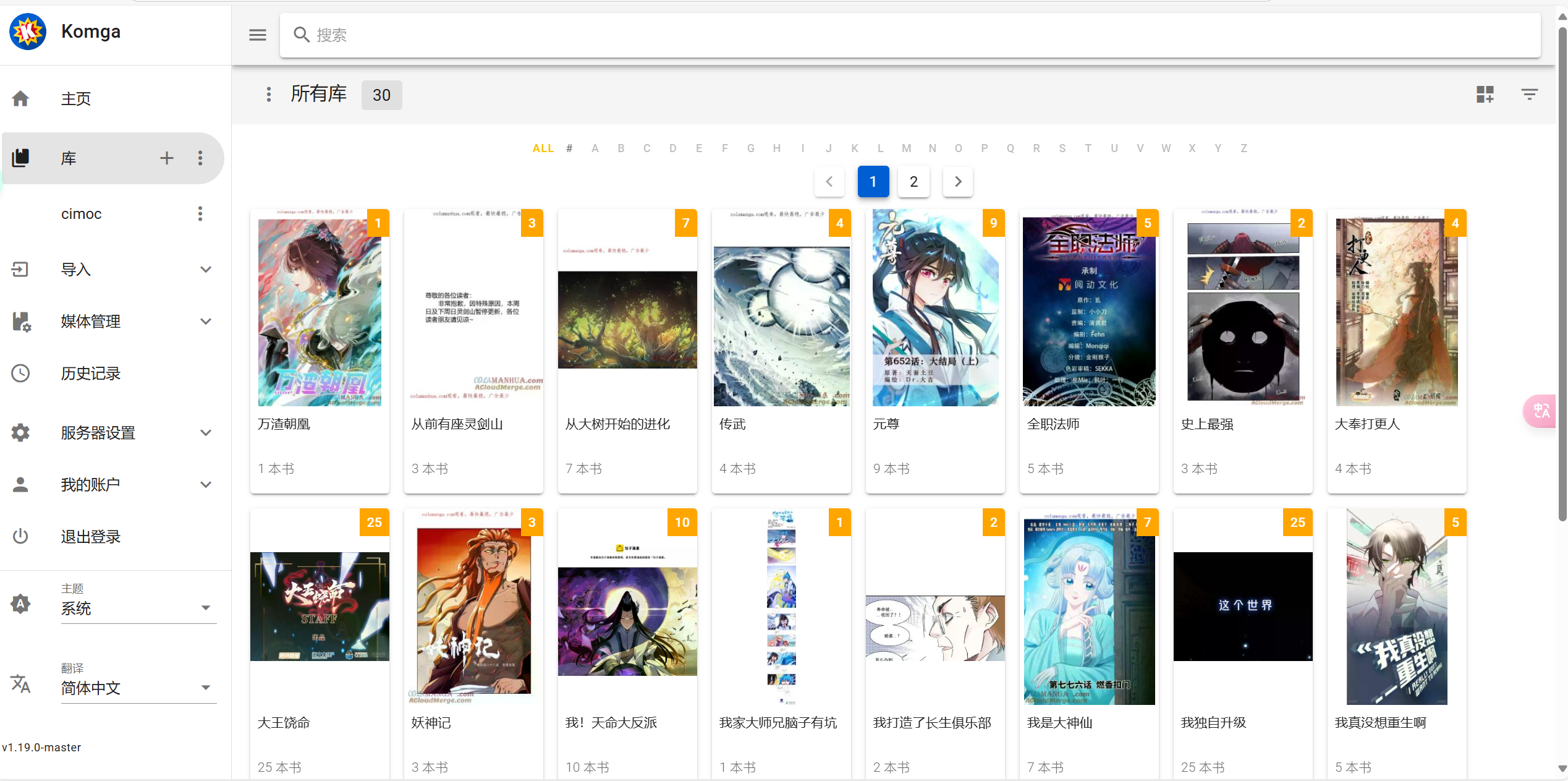Open 我！天命大反派 series cover
Viewport: 1568px width, 781px height.
pos(627,606)
